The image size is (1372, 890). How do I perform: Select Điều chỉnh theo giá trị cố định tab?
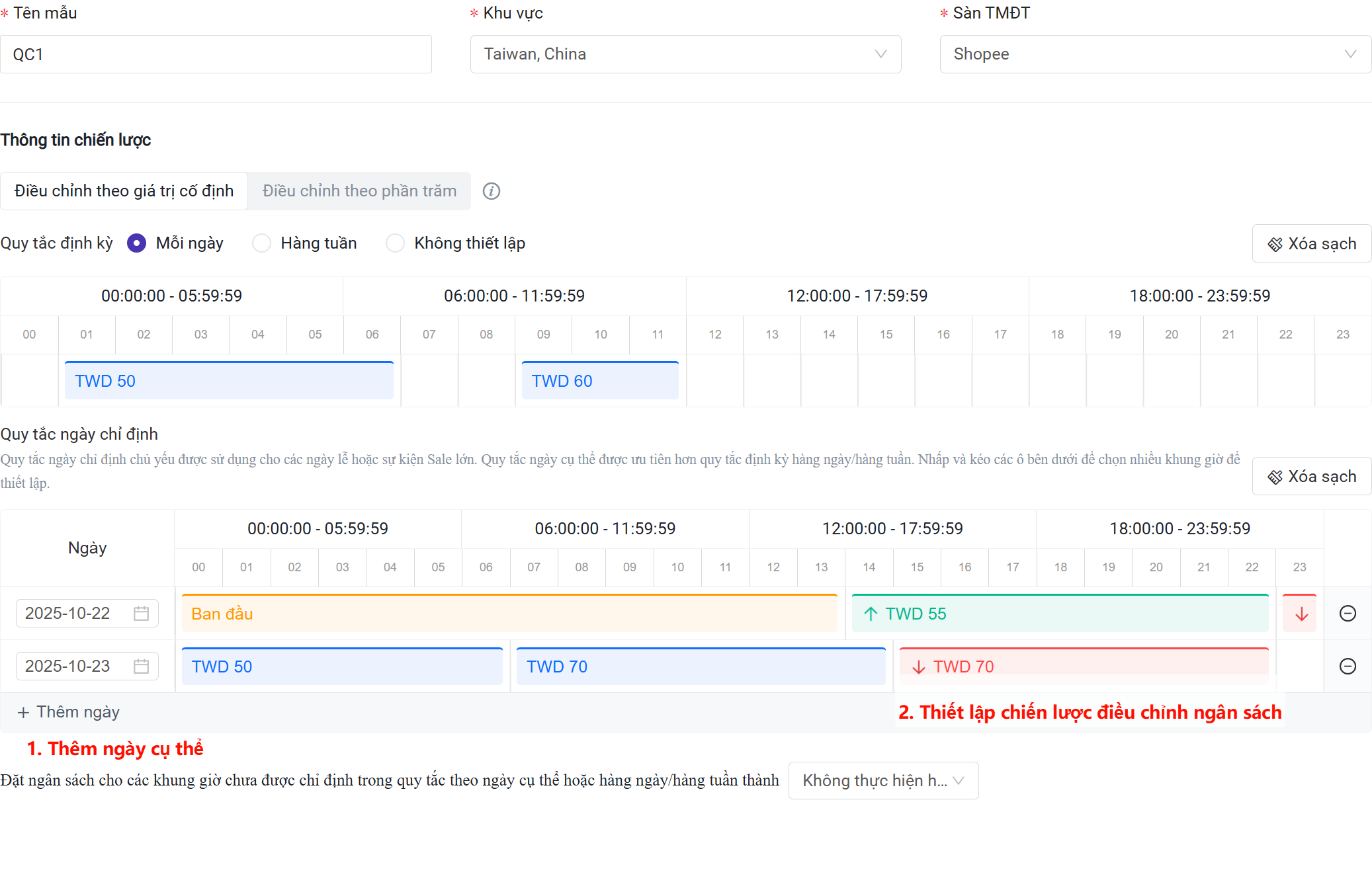pyautogui.click(x=124, y=191)
